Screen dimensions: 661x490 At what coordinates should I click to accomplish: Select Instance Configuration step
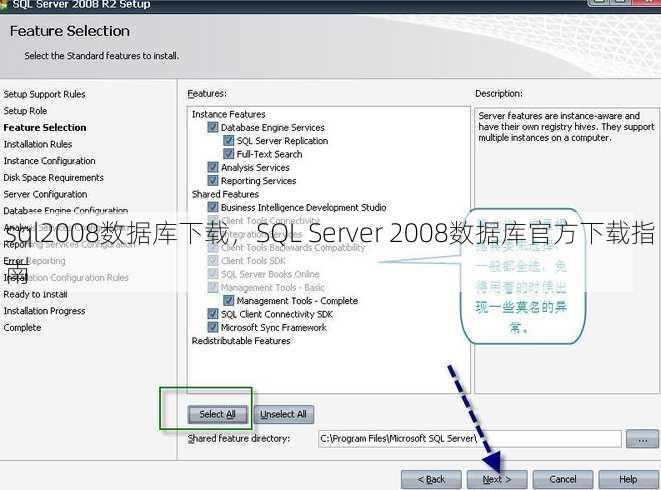[x=49, y=161]
